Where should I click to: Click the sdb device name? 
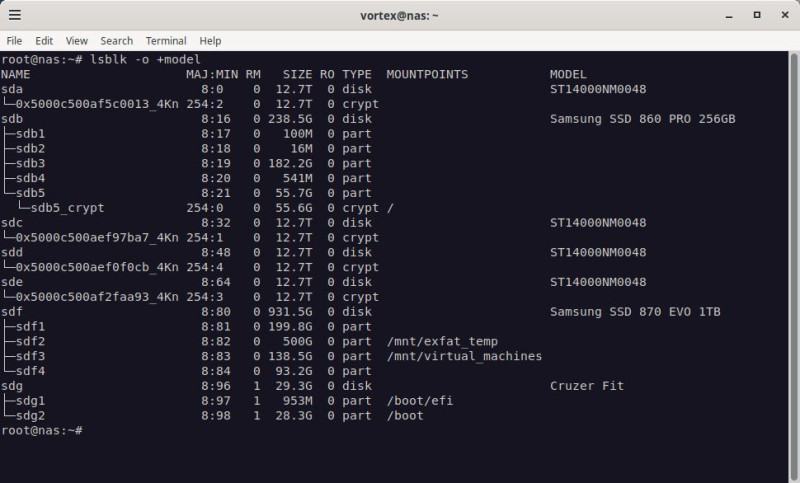(12, 119)
